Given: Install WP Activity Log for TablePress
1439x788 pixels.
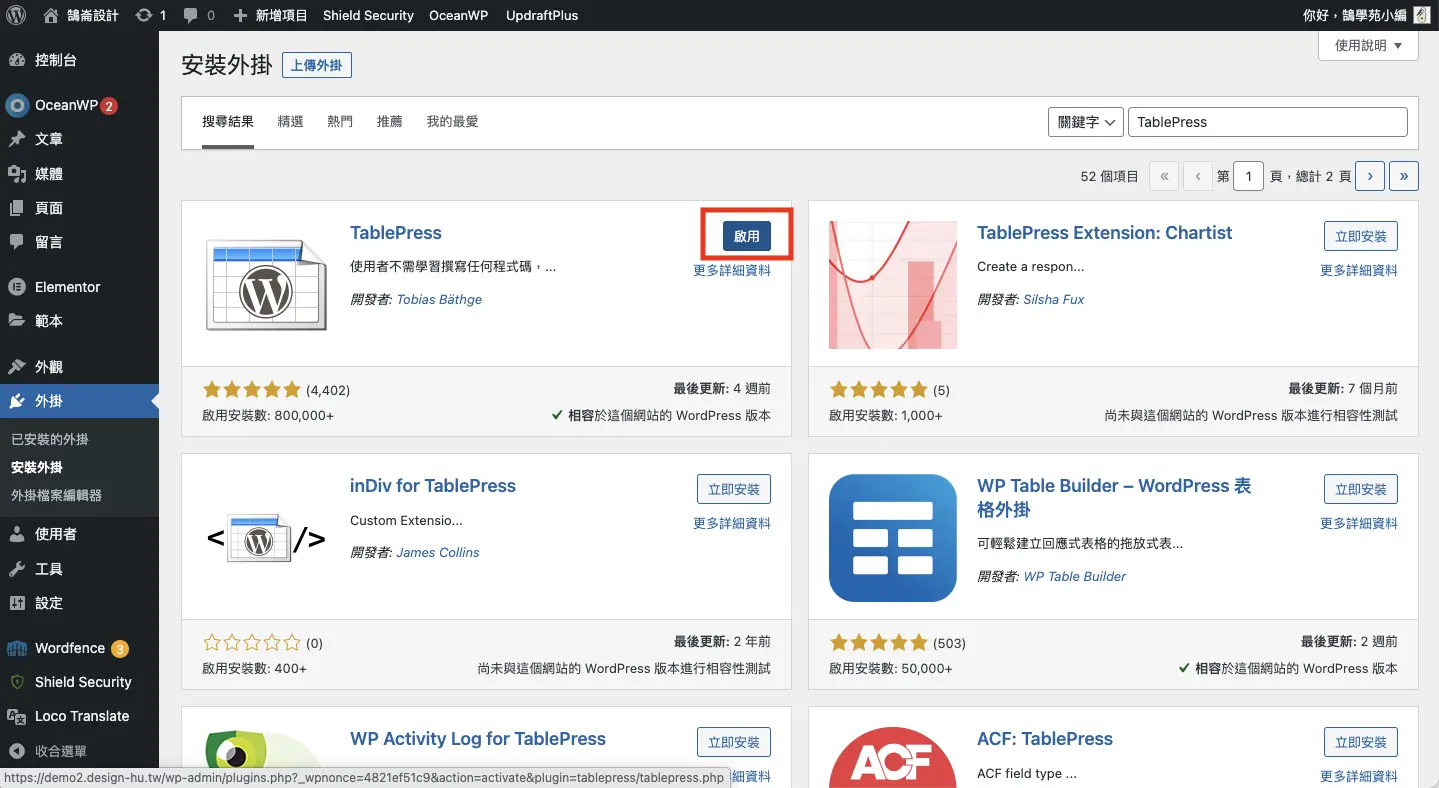Looking at the screenshot, I should click(x=733, y=742).
